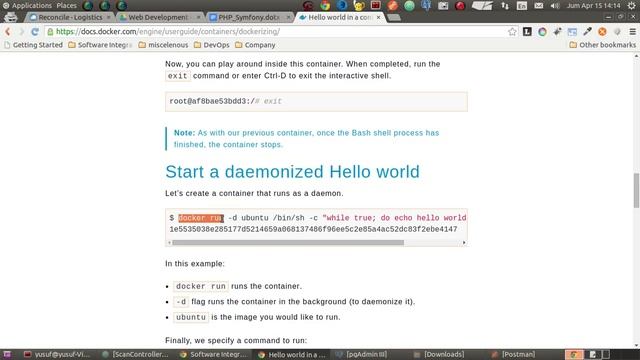Switch to the Web Development tab
This screenshot has width=640, height=360.
point(159,17)
